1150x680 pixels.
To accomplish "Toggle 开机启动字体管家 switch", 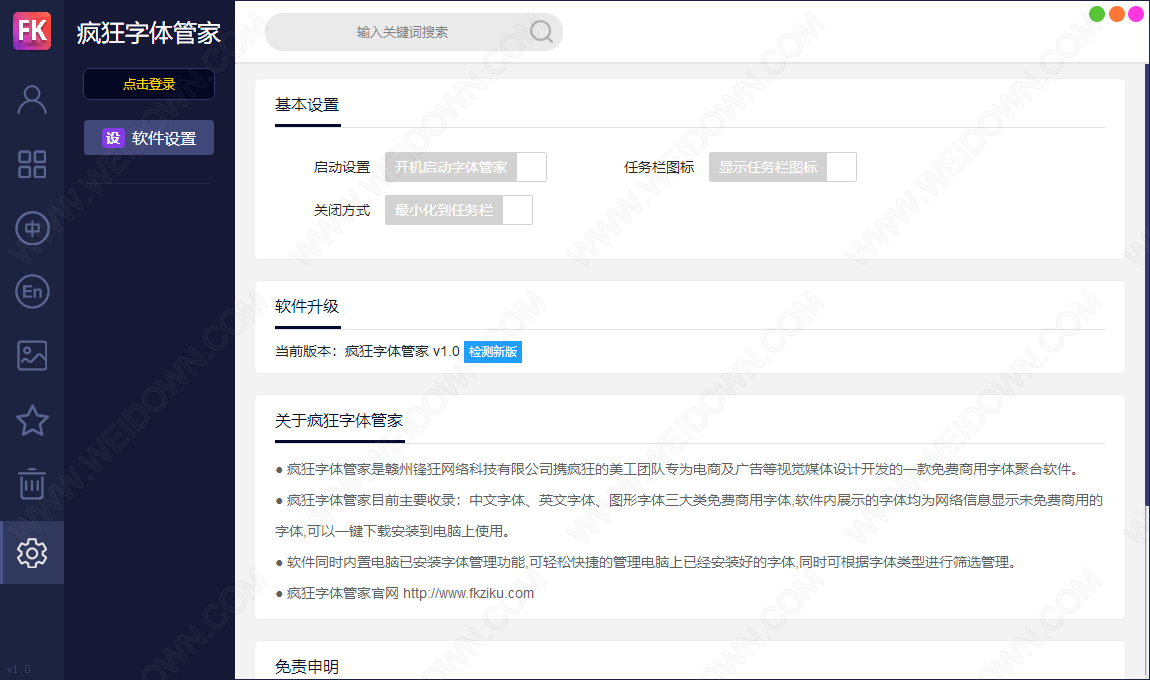I will tap(466, 167).
